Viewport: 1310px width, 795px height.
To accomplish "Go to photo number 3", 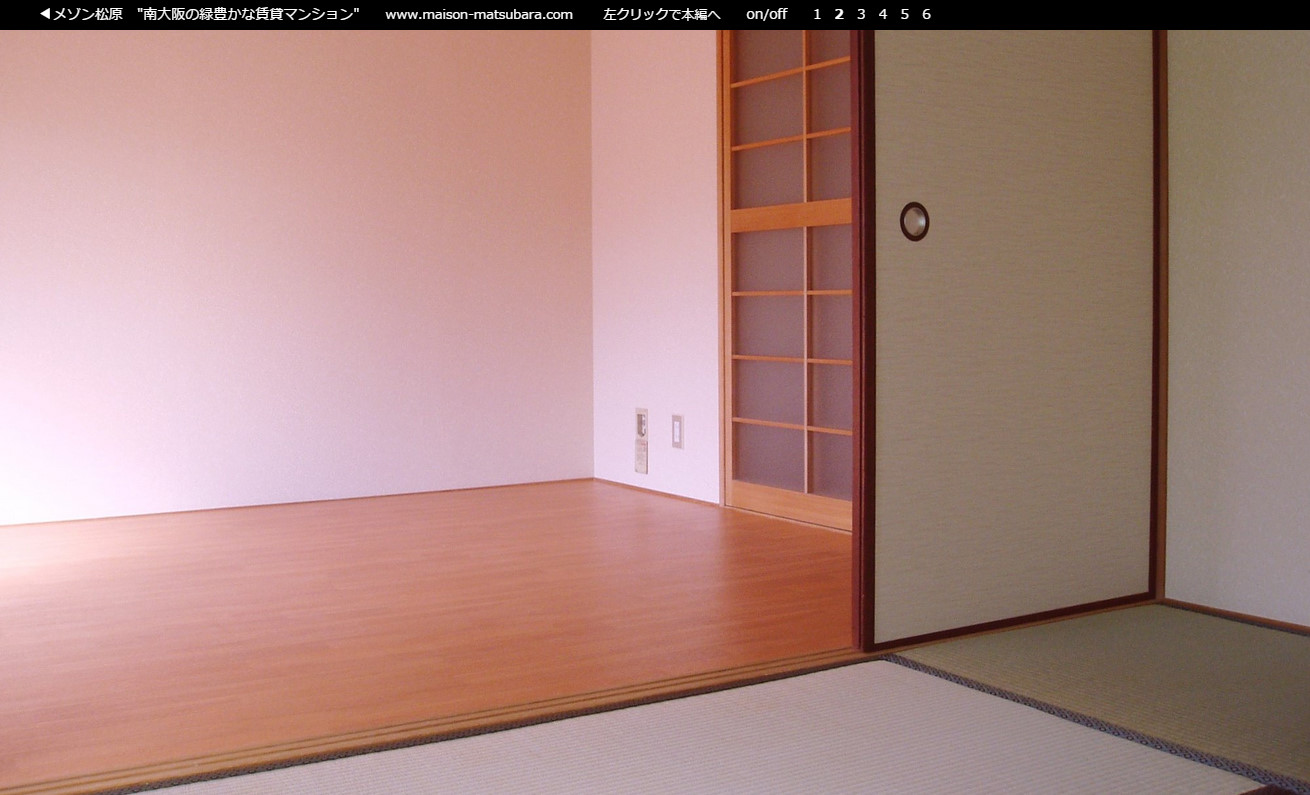I will pos(861,14).
